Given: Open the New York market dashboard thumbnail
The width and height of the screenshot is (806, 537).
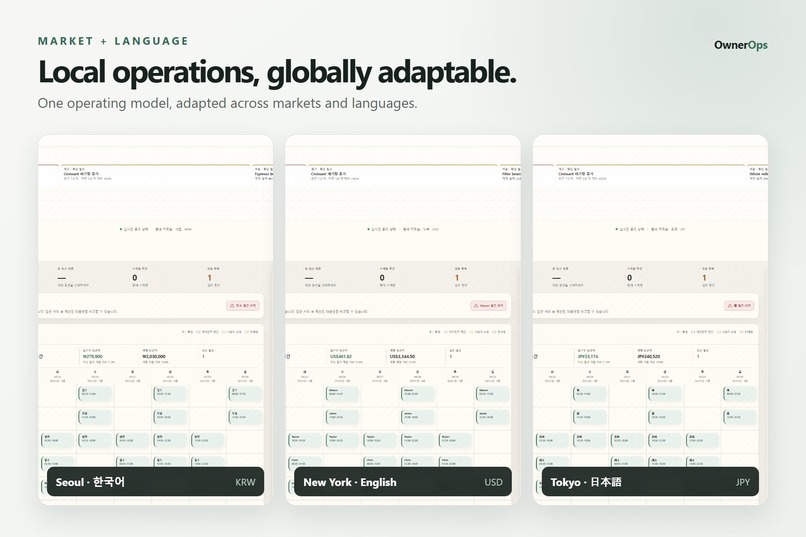Looking at the screenshot, I should (x=403, y=320).
